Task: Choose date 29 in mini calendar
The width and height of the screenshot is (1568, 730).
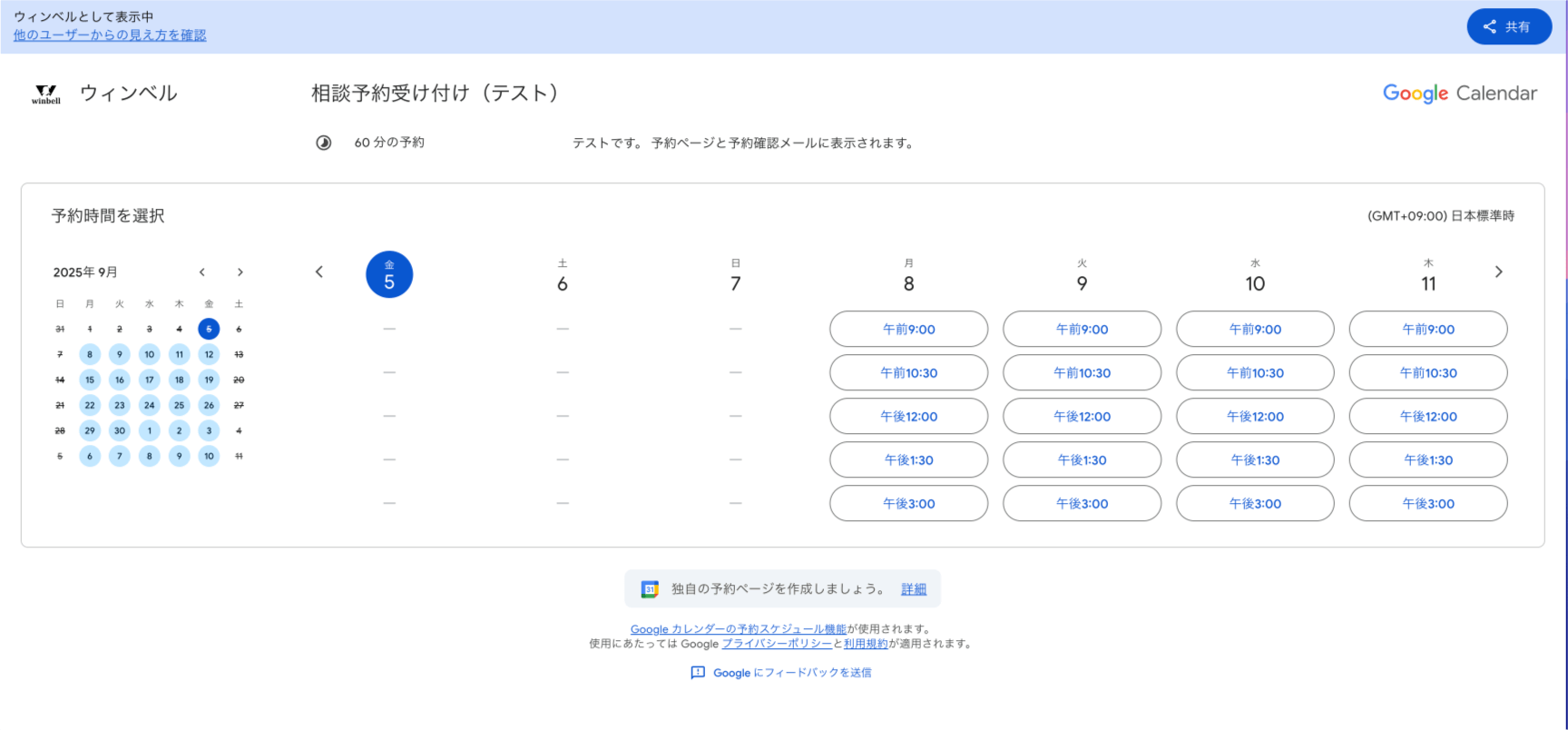Action: tap(90, 430)
